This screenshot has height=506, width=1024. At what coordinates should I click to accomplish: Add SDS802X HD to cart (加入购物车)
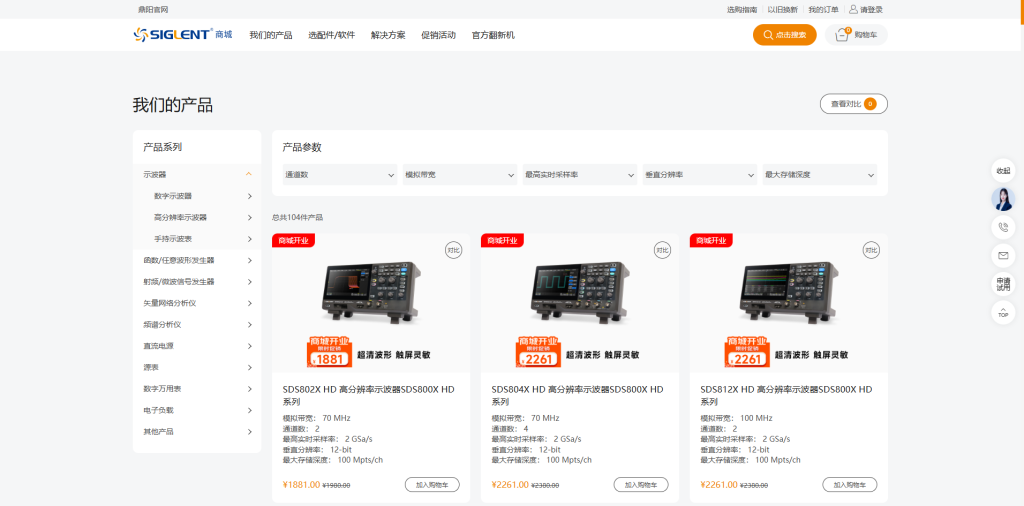click(432, 485)
